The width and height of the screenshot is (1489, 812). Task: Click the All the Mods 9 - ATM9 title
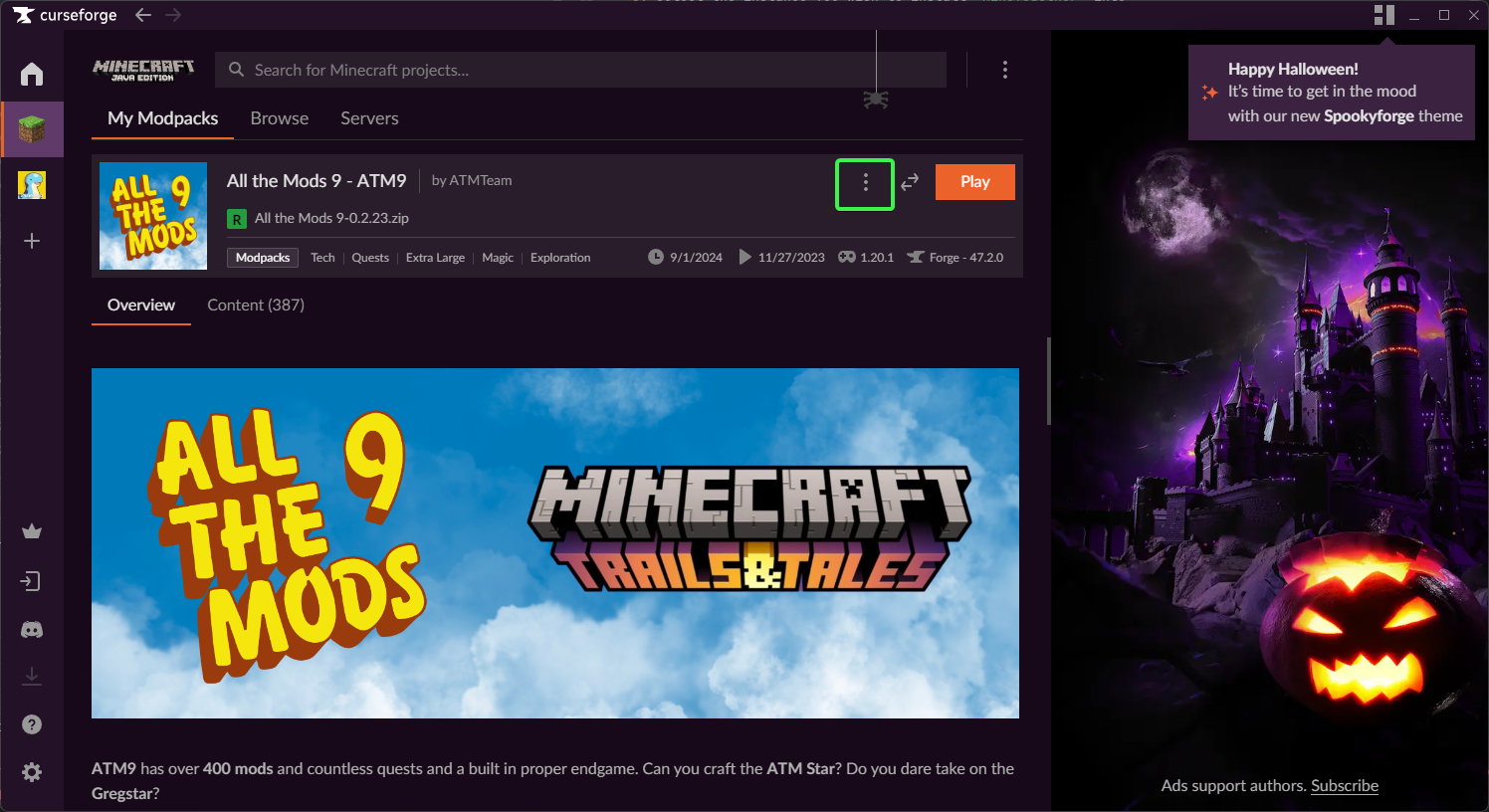tap(317, 181)
